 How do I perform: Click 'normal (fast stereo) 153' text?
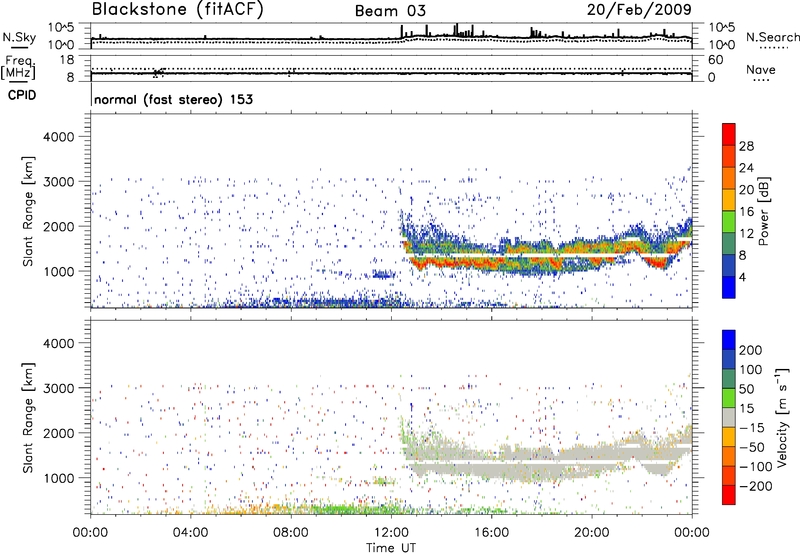tap(173, 99)
